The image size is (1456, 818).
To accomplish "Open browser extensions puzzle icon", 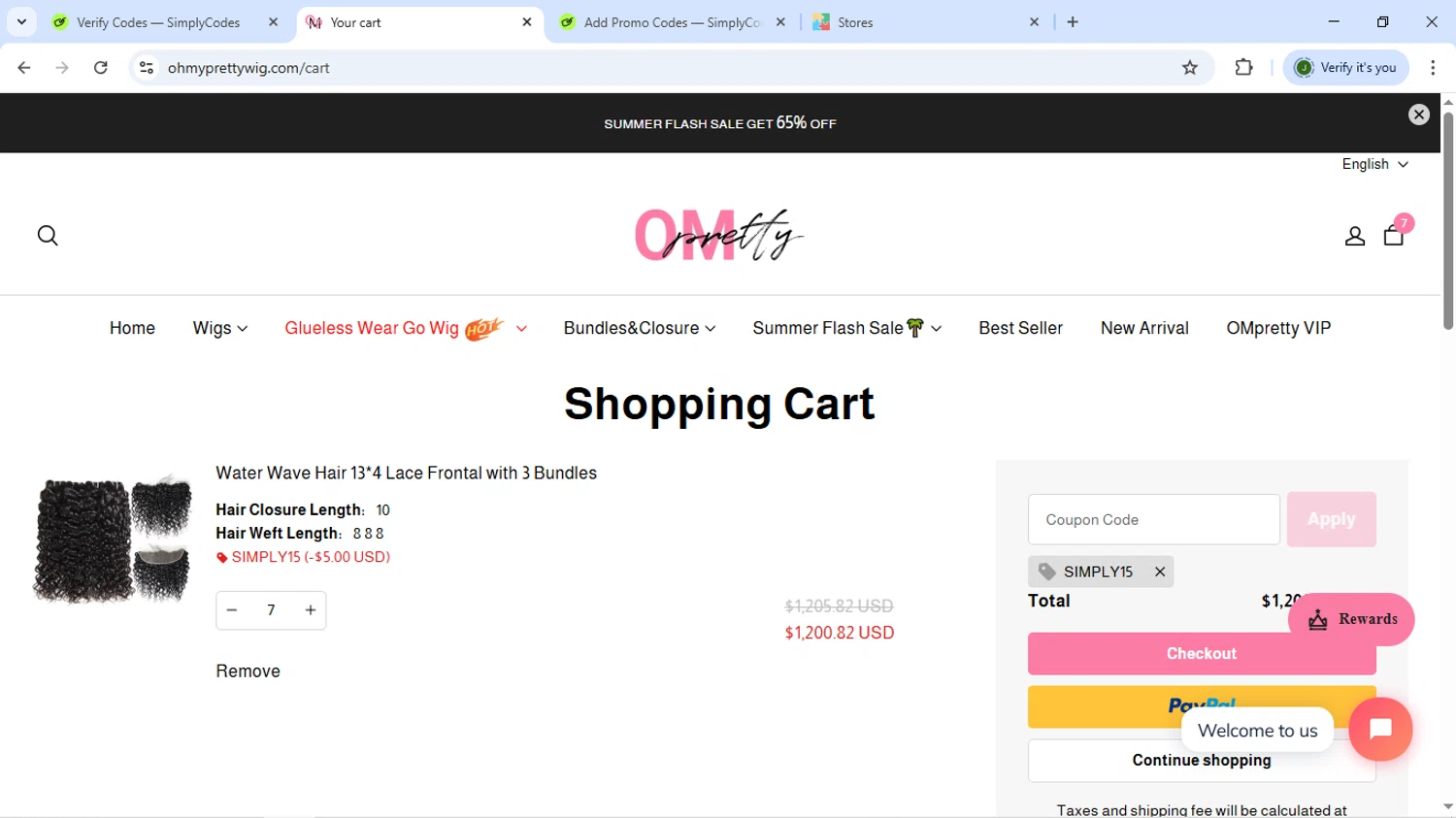I will [x=1243, y=68].
